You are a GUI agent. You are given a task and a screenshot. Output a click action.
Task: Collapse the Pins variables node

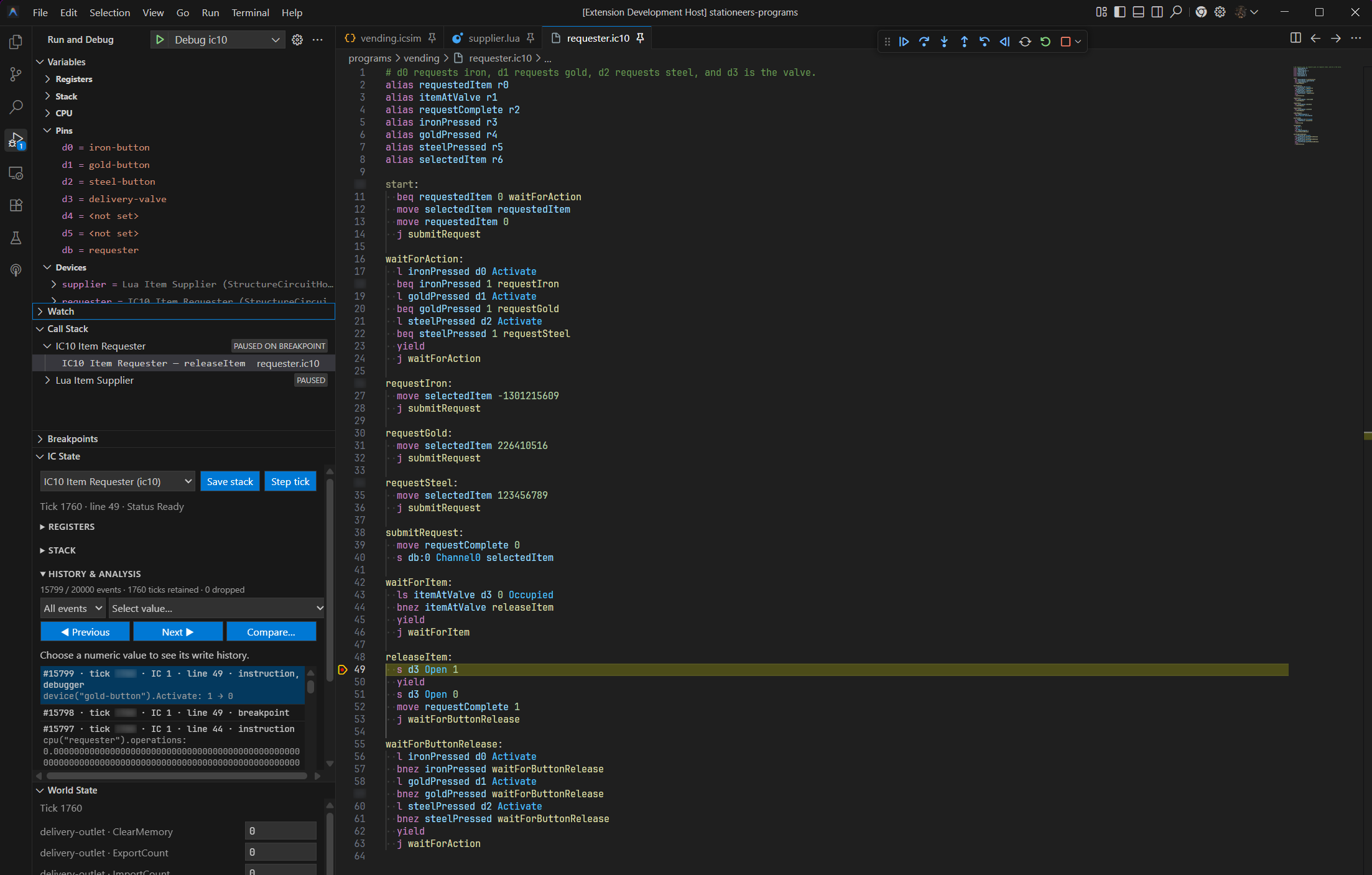pyautogui.click(x=47, y=131)
